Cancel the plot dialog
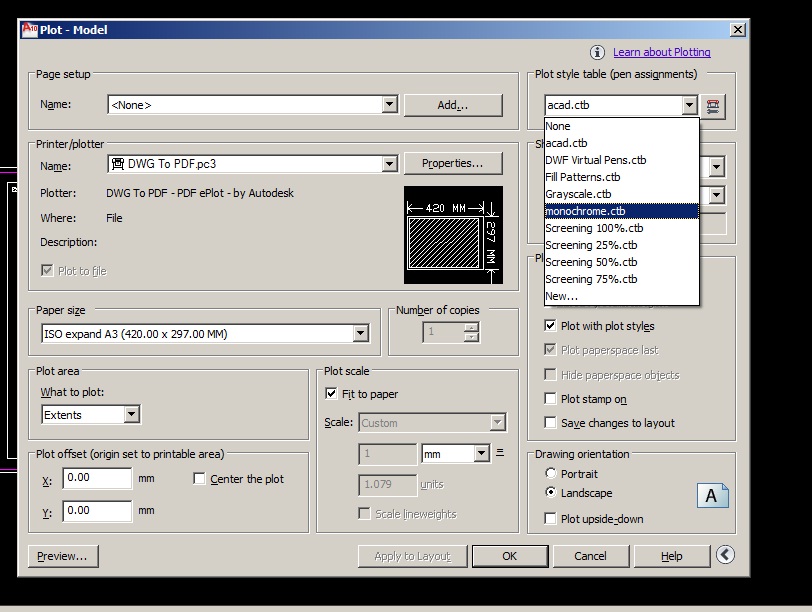 (x=590, y=556)
